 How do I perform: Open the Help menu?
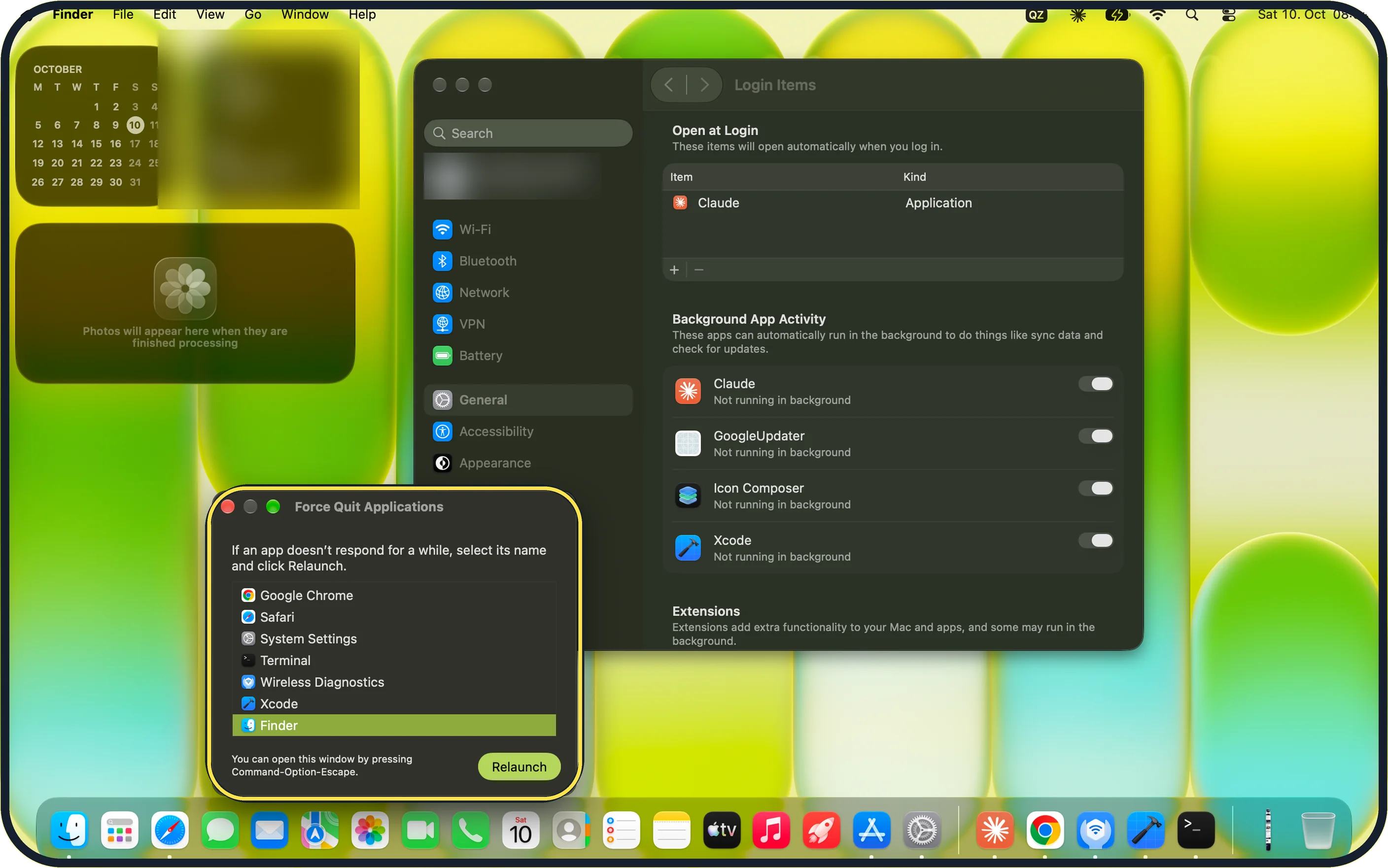[362, 14]
